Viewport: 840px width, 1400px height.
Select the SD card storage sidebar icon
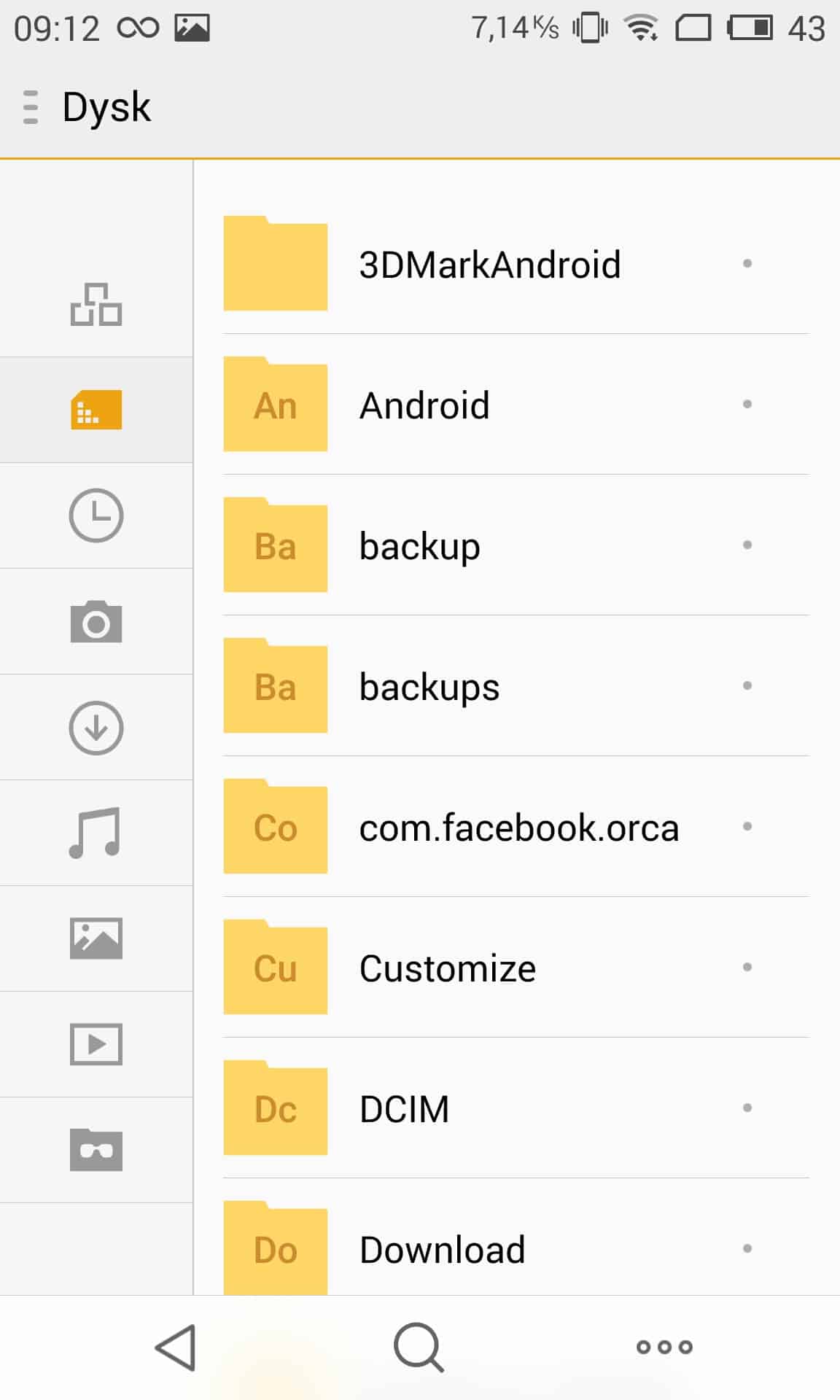96,410
